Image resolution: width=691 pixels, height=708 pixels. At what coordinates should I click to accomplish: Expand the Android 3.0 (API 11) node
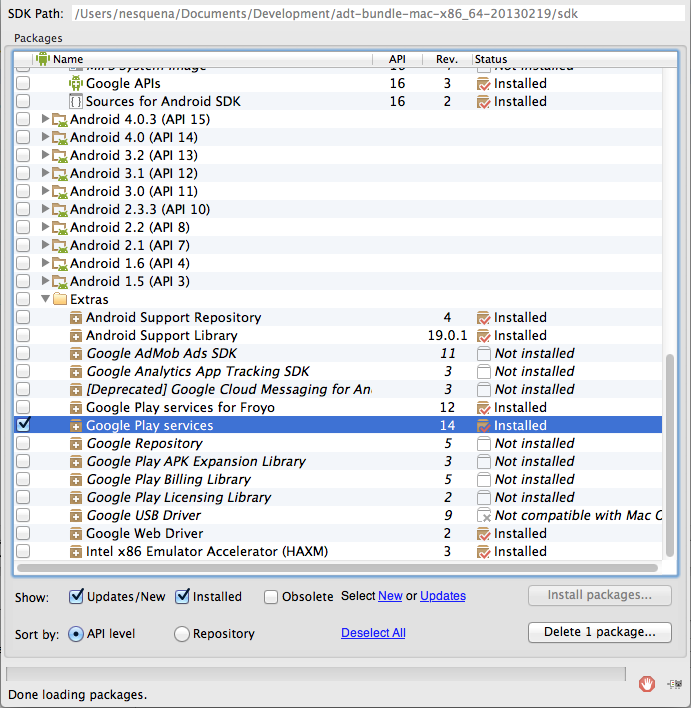click(x=45, y=191)
